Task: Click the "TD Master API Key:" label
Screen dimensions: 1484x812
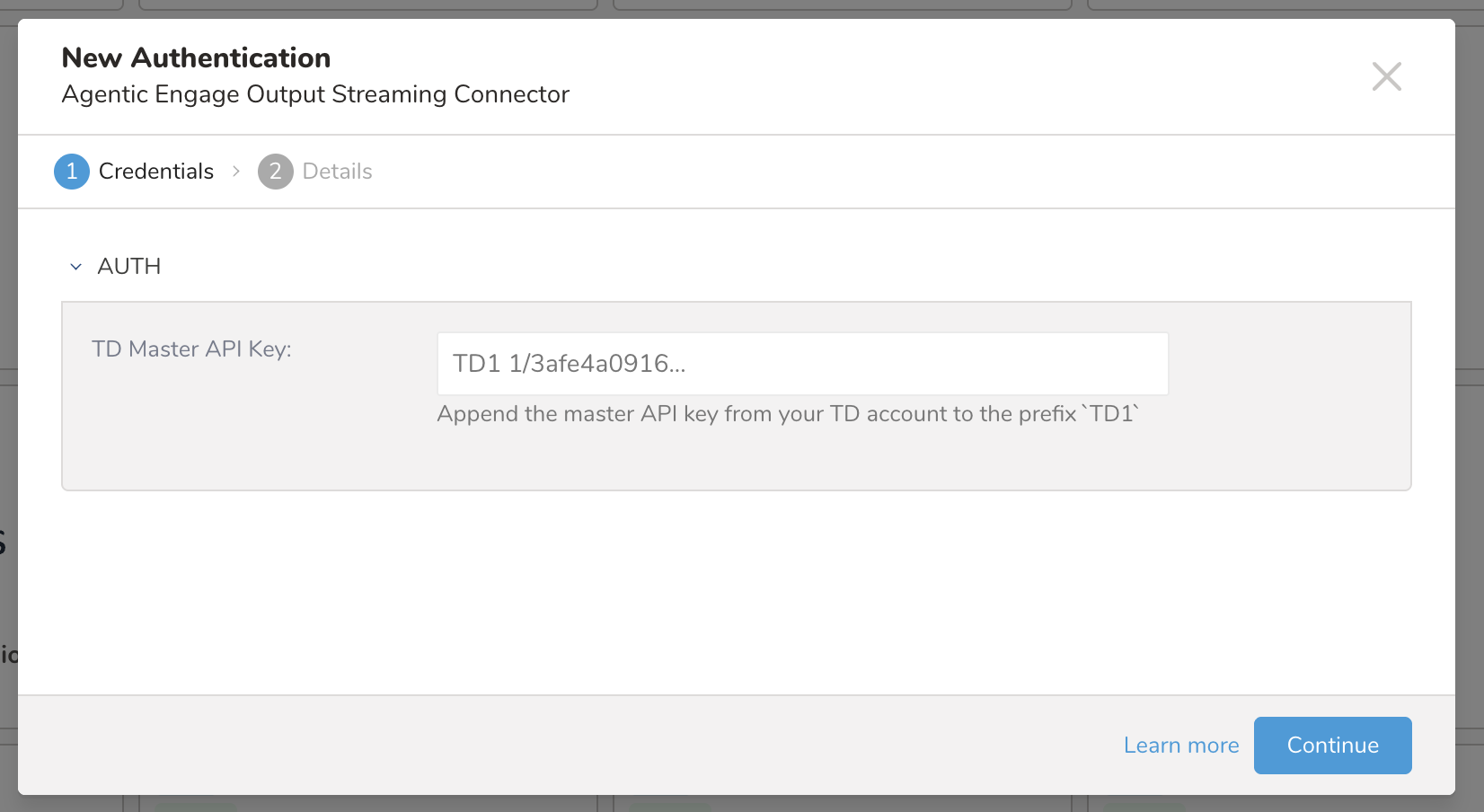Action: [x=191, y=349]
